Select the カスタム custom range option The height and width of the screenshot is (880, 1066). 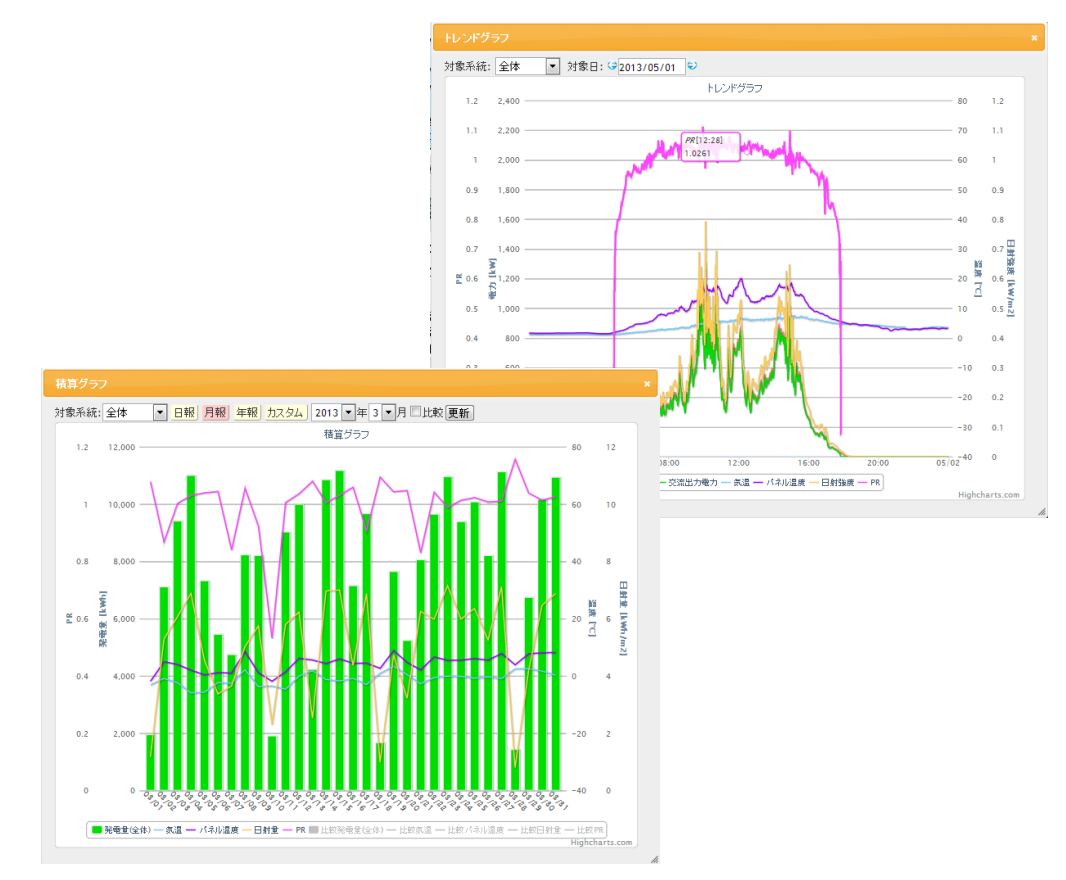tap(285, 412)
